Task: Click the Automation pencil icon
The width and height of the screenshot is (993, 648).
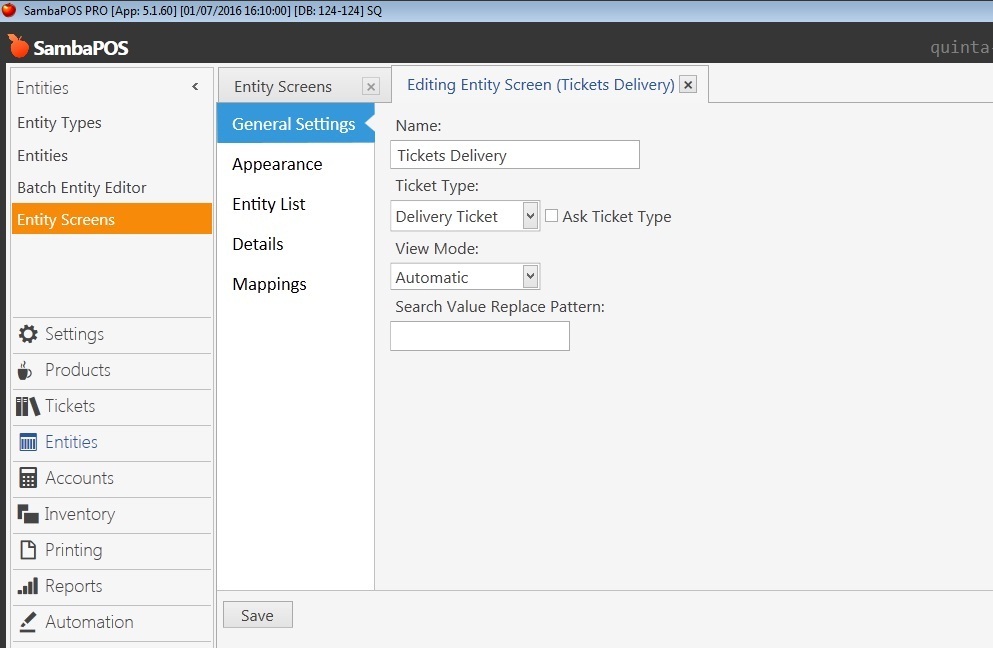Action: coord(27,622)
